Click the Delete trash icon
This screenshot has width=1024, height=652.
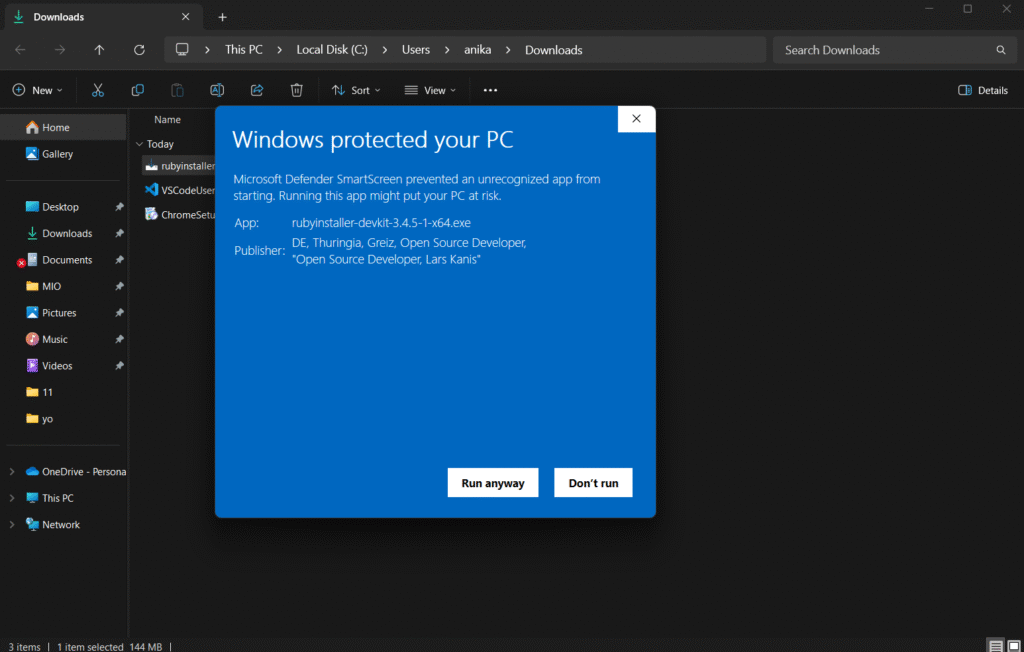[x=297, y=90]
